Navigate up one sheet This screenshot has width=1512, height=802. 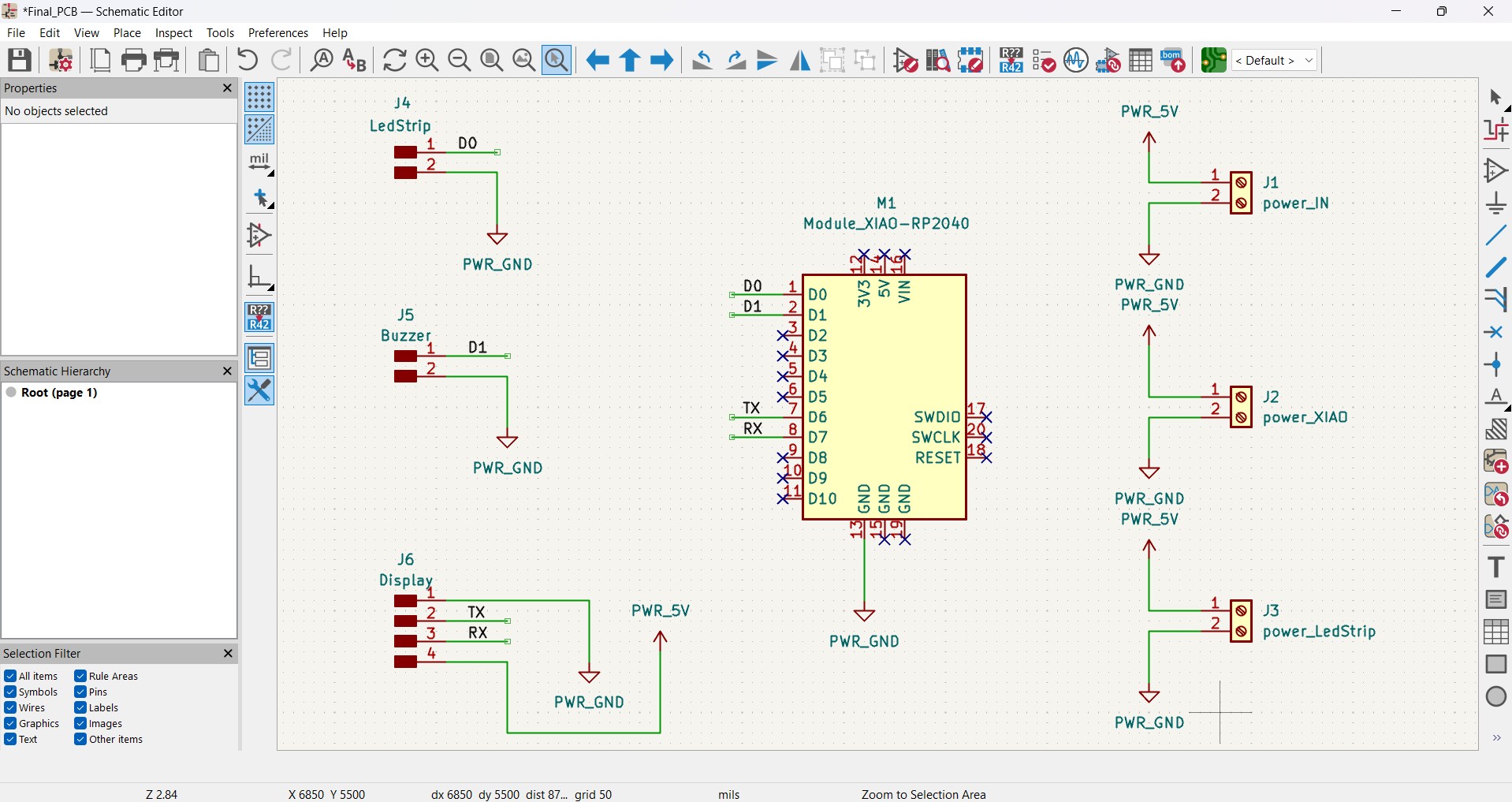630,60
